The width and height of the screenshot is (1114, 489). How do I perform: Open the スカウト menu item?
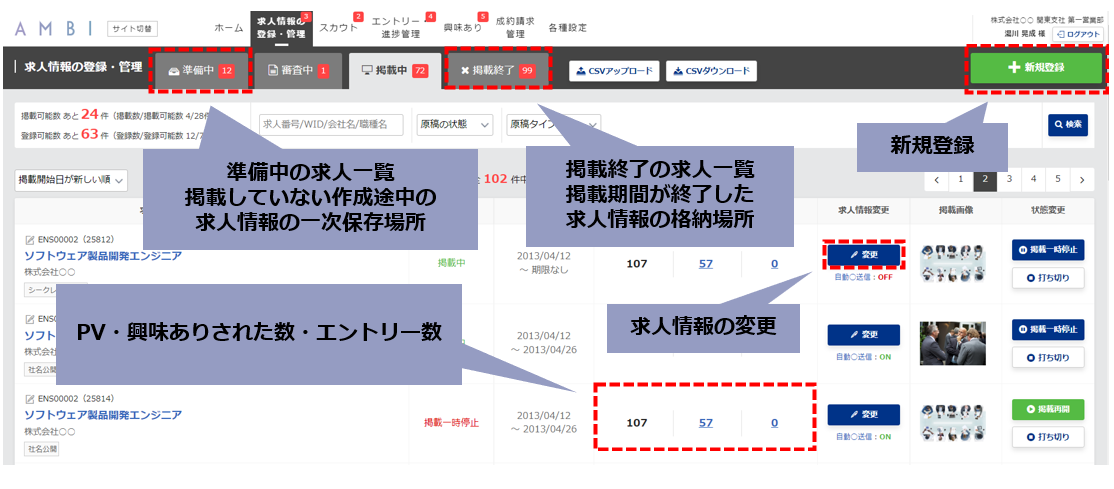(338, 28)
